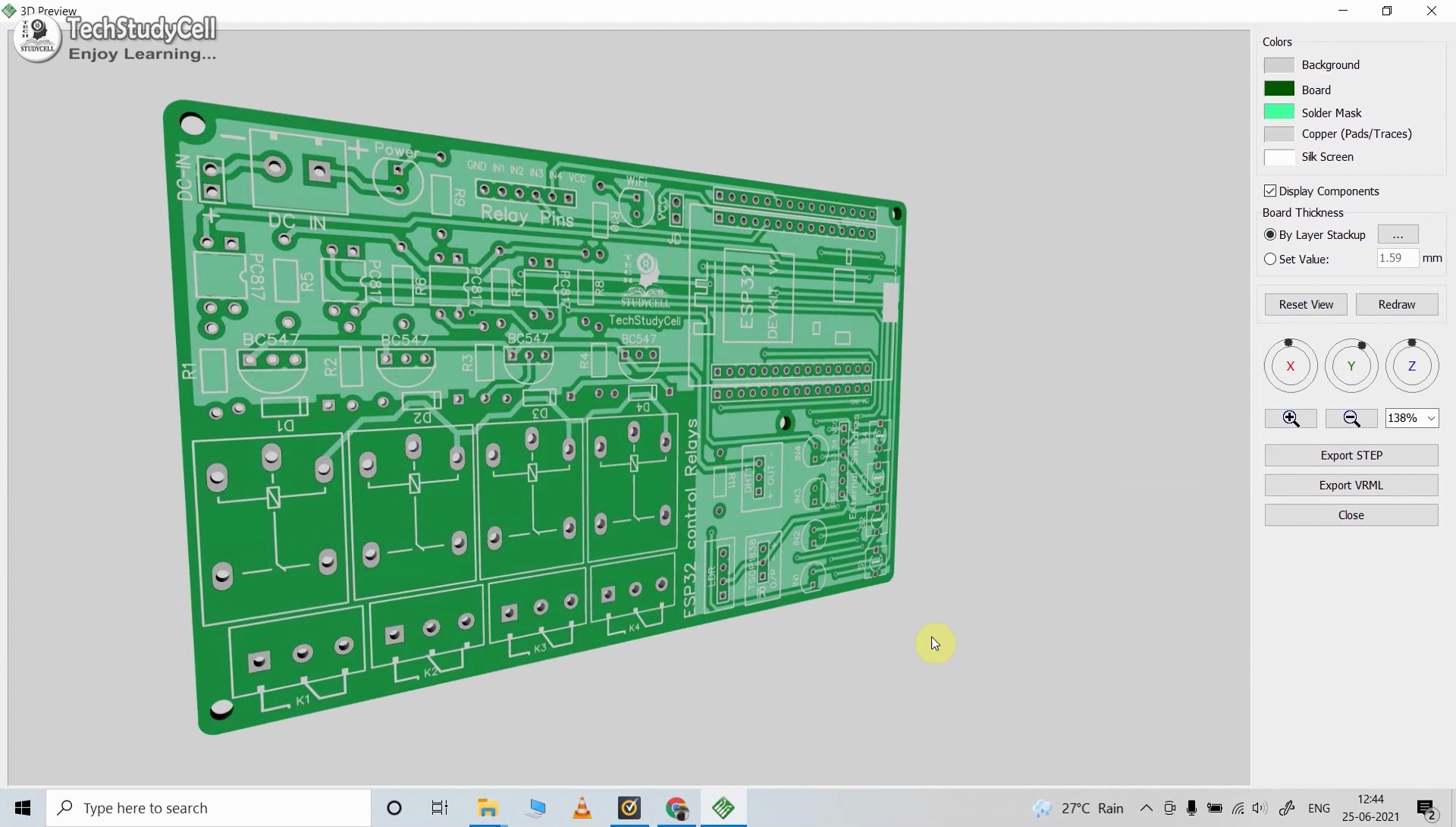Click the KiCad PCB editor taskbar icon
The height and width of the screenshot is (827, 1456).
coord(723,807)
